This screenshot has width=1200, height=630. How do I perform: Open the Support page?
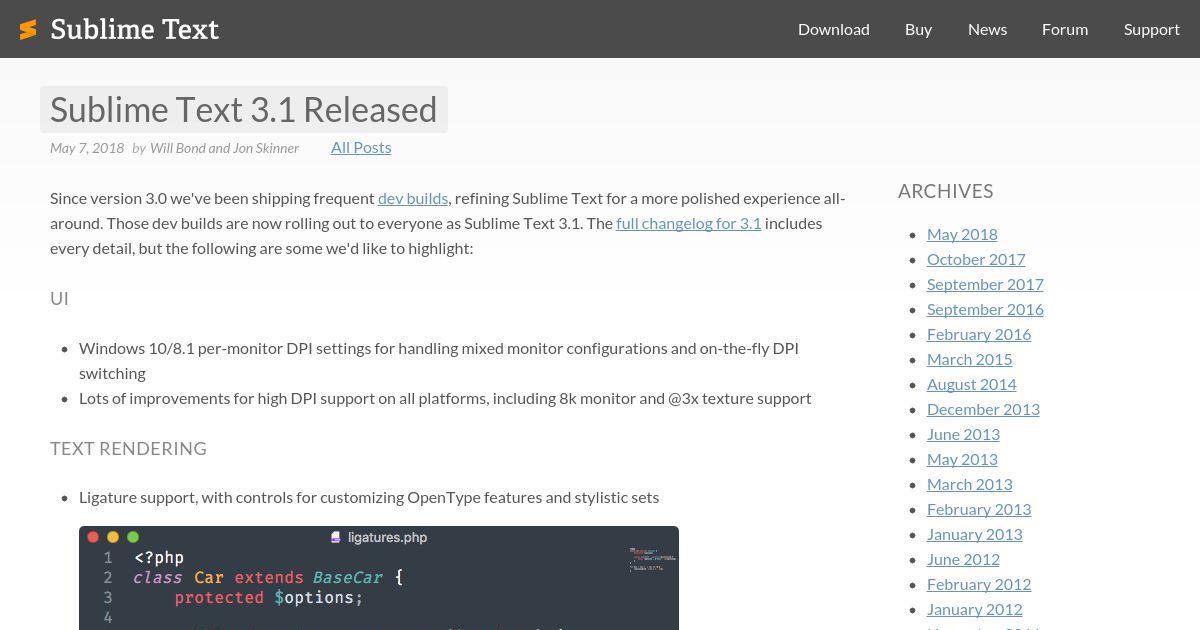[x=1151, y=29]
